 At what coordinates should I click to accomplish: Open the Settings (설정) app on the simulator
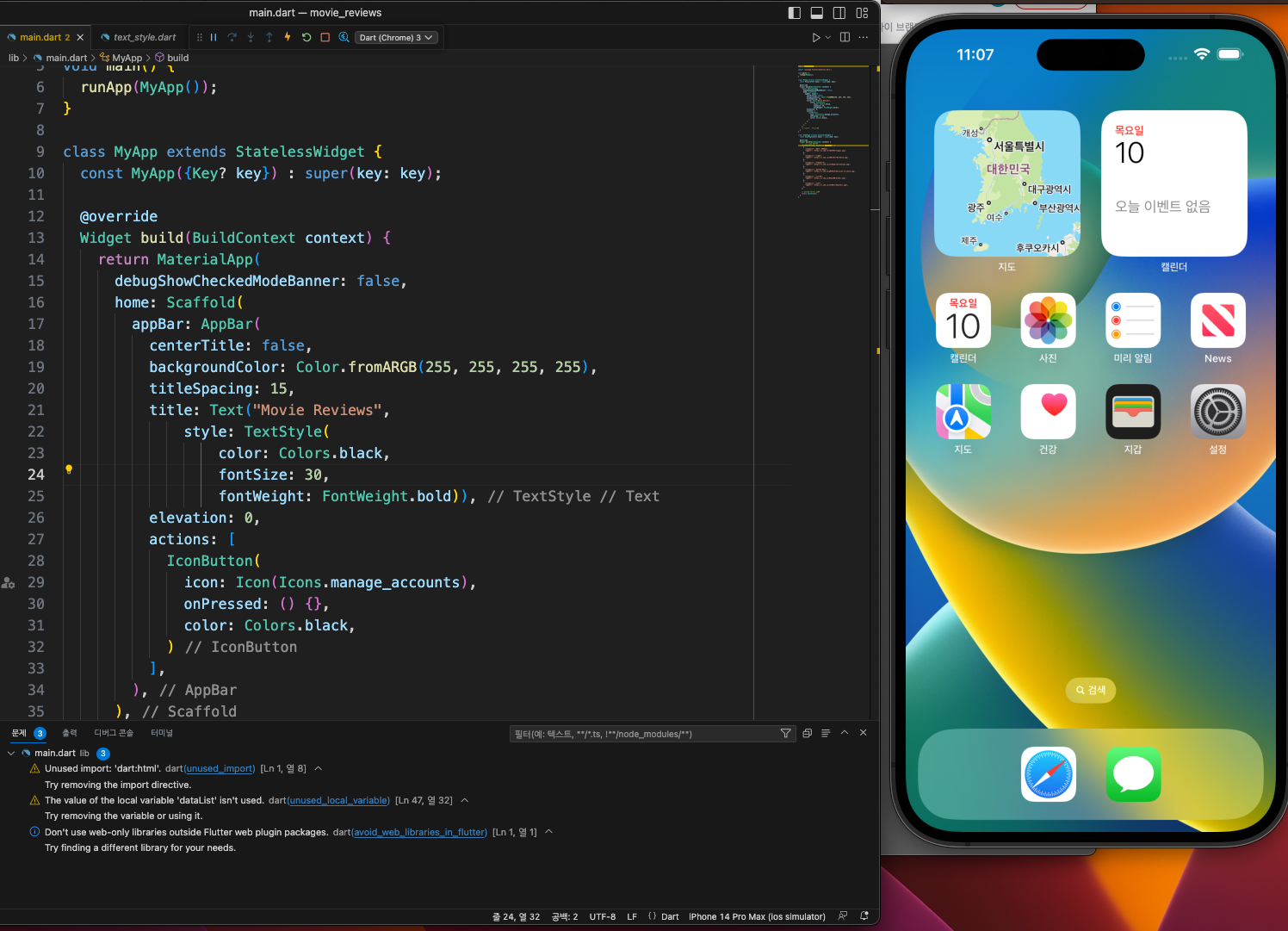(1217, 412)
